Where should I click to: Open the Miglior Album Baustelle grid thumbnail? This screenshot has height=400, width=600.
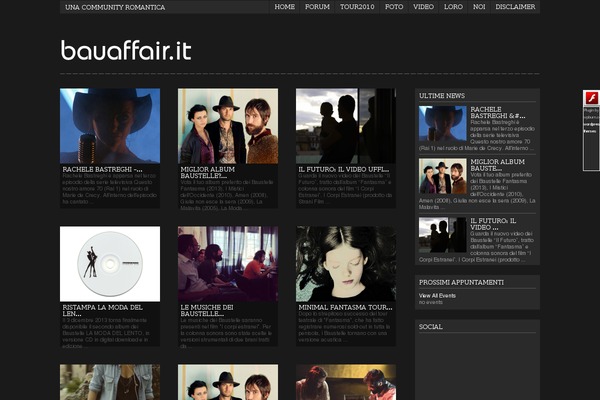point(228,126)
